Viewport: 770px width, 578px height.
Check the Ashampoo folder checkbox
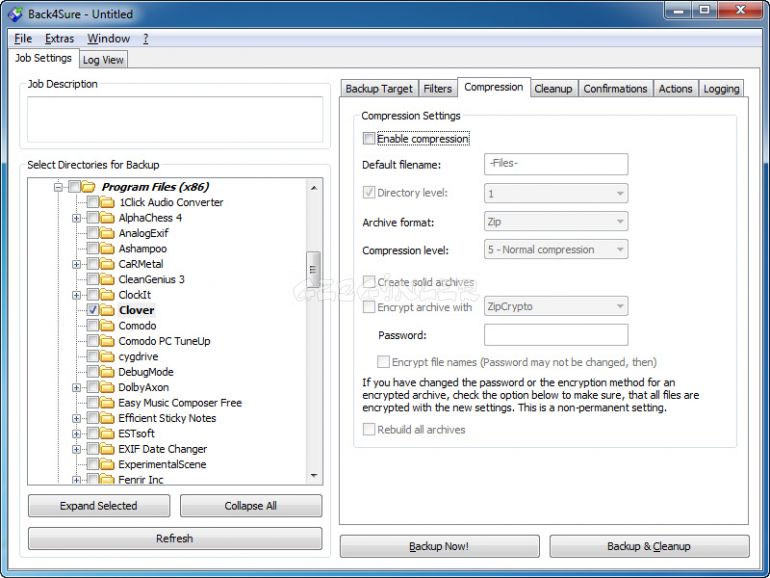[x=93, y=248]
